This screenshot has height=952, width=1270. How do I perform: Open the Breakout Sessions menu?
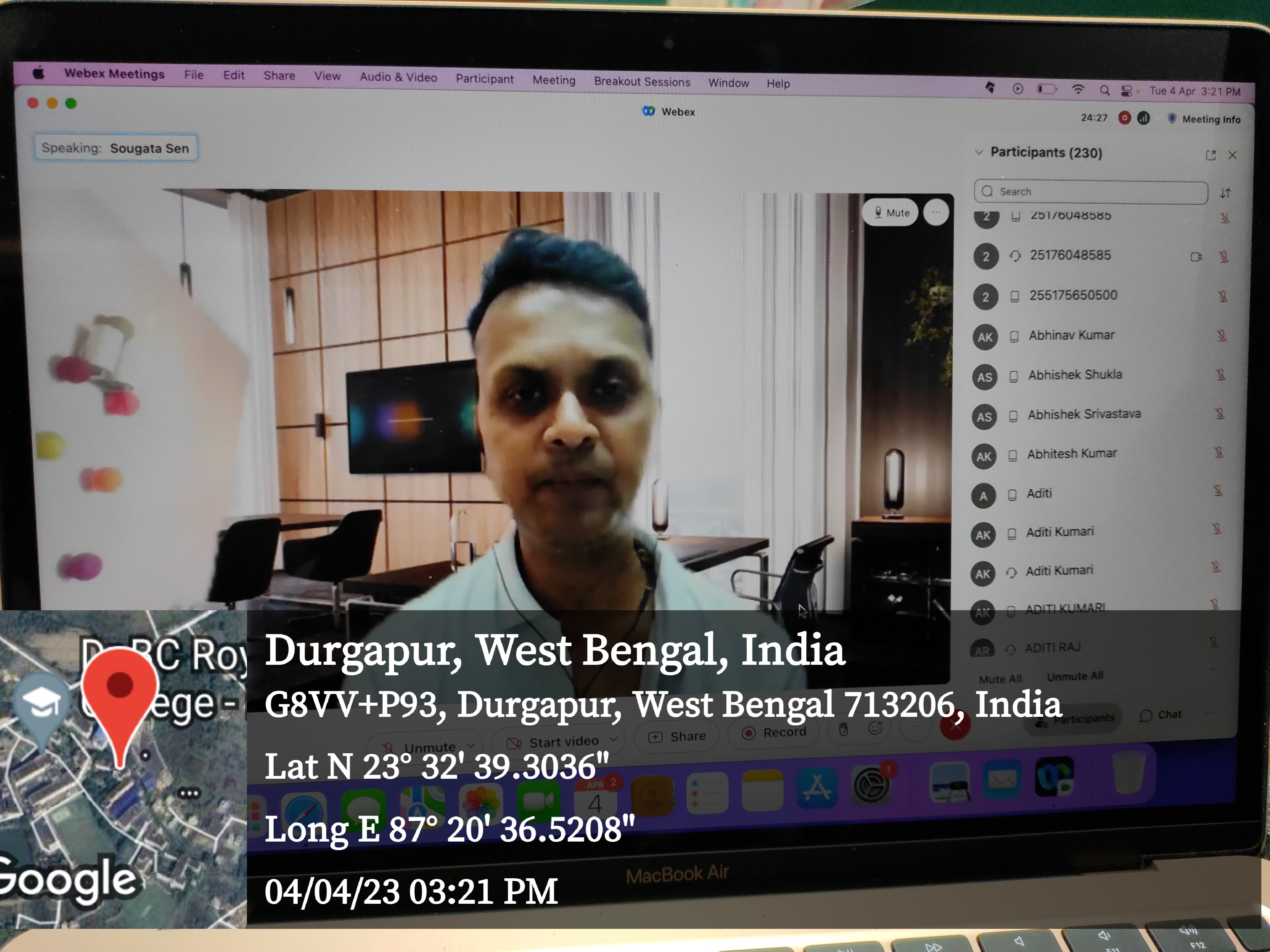pyautogui.click(x=642, y=82)
